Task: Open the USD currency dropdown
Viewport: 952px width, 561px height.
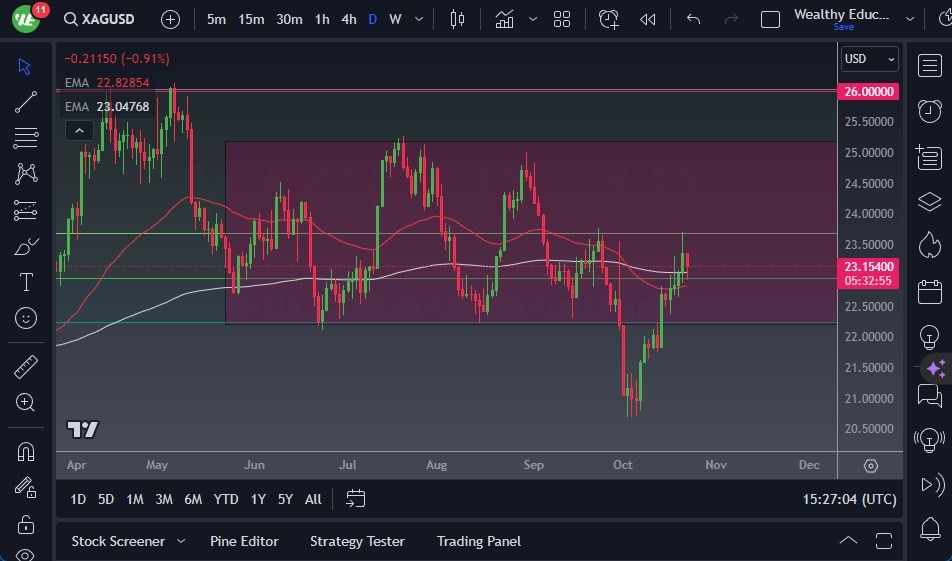Action: [x=869, y=59]
